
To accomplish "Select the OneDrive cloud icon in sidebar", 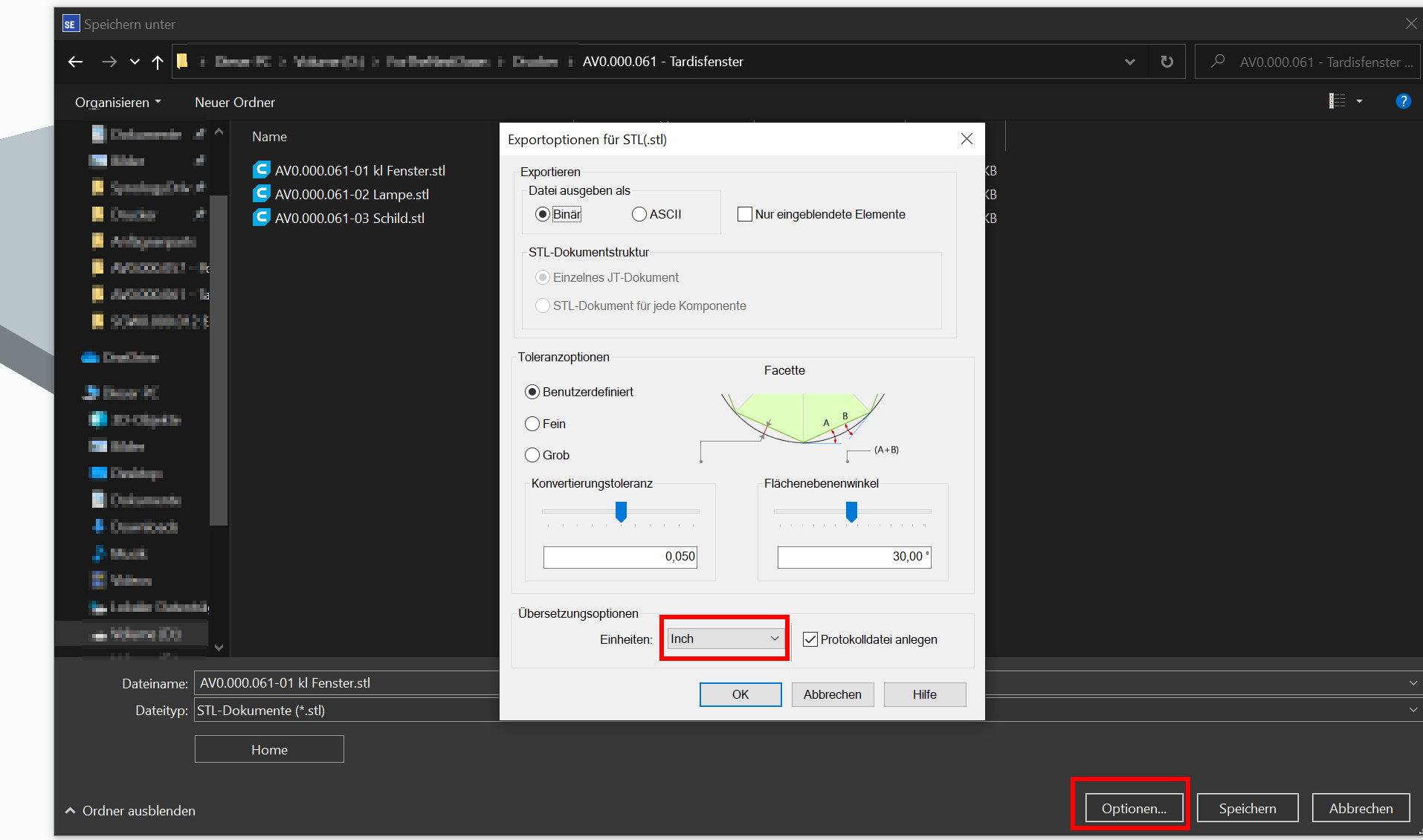I will click(x=91, y=358).
